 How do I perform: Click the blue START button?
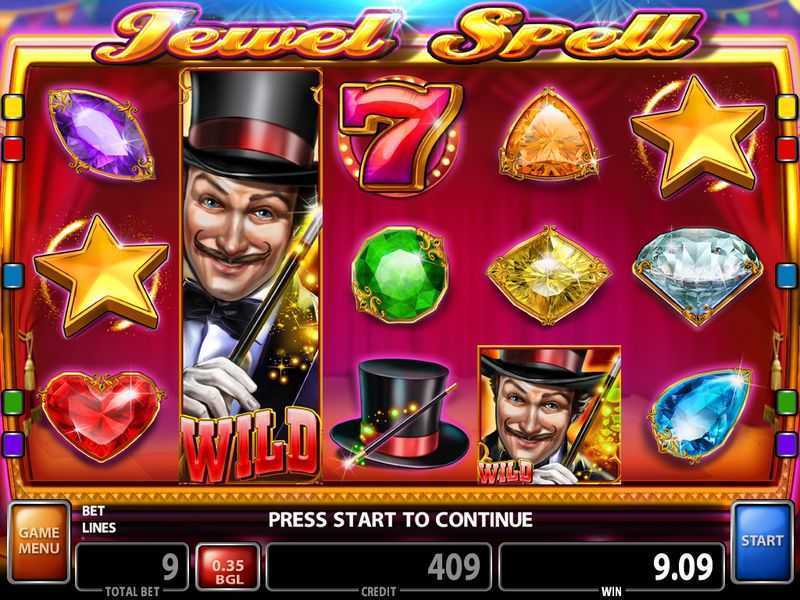click(762, 542)
